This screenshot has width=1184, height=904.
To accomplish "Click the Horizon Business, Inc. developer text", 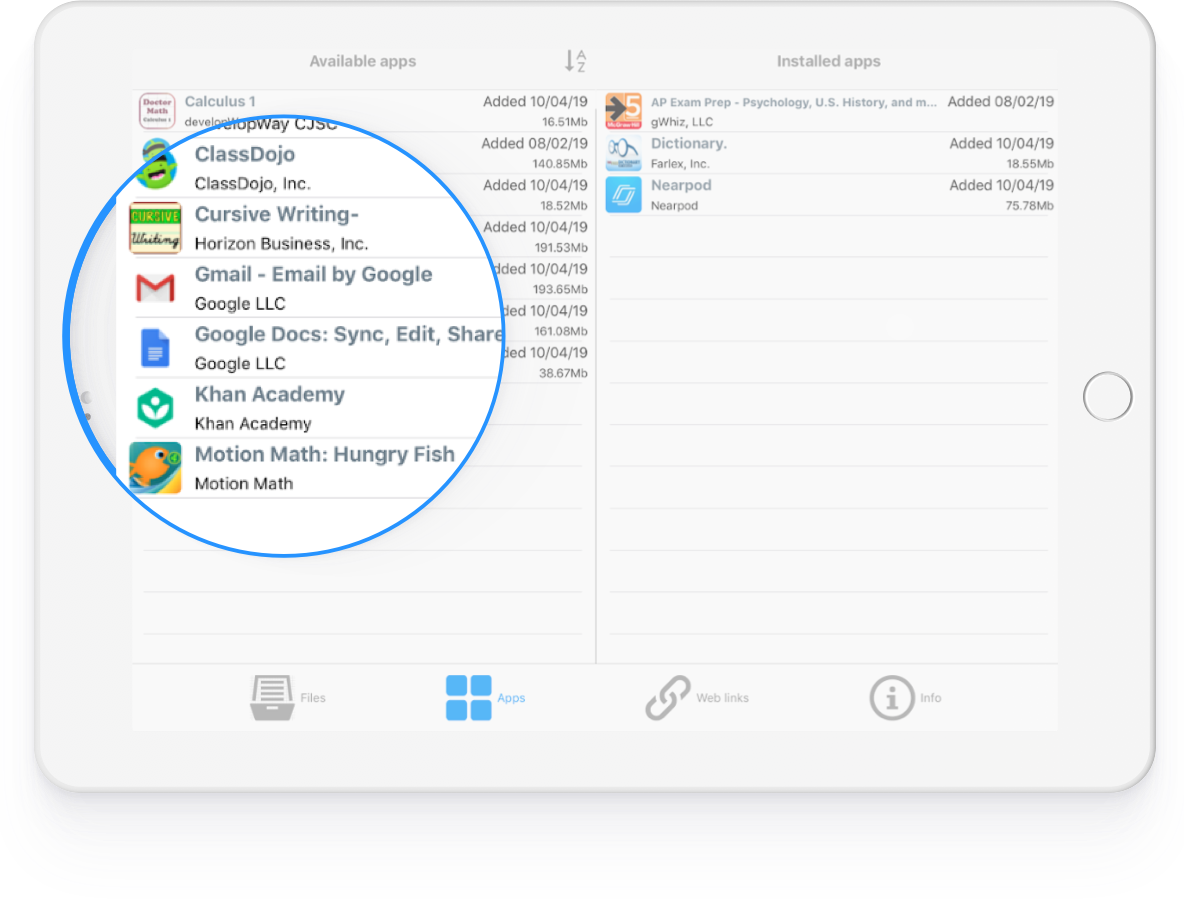I will (x=281, y=244).
